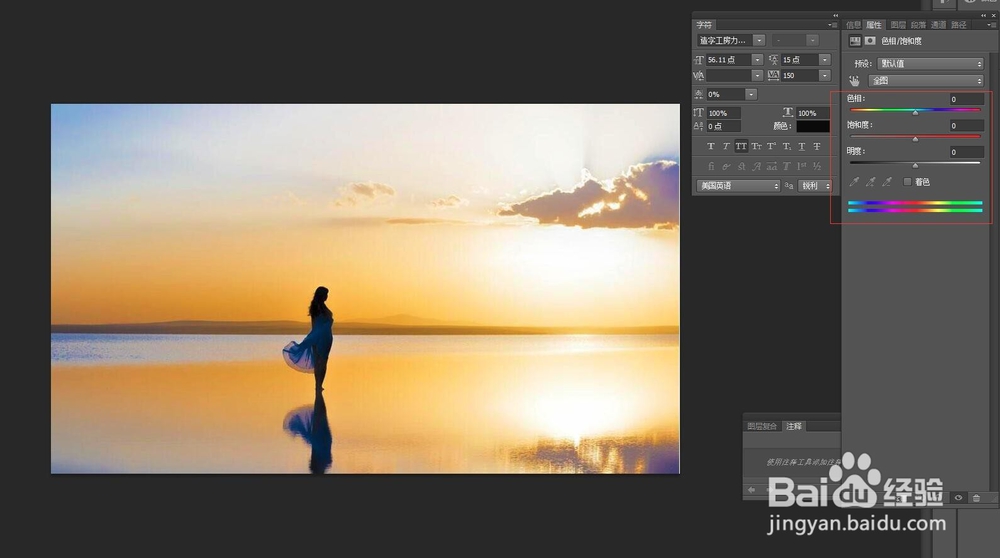Click the font size icon
This screenshot has height=558, width=1000.
pyautogui.click(x=699, y=60)
